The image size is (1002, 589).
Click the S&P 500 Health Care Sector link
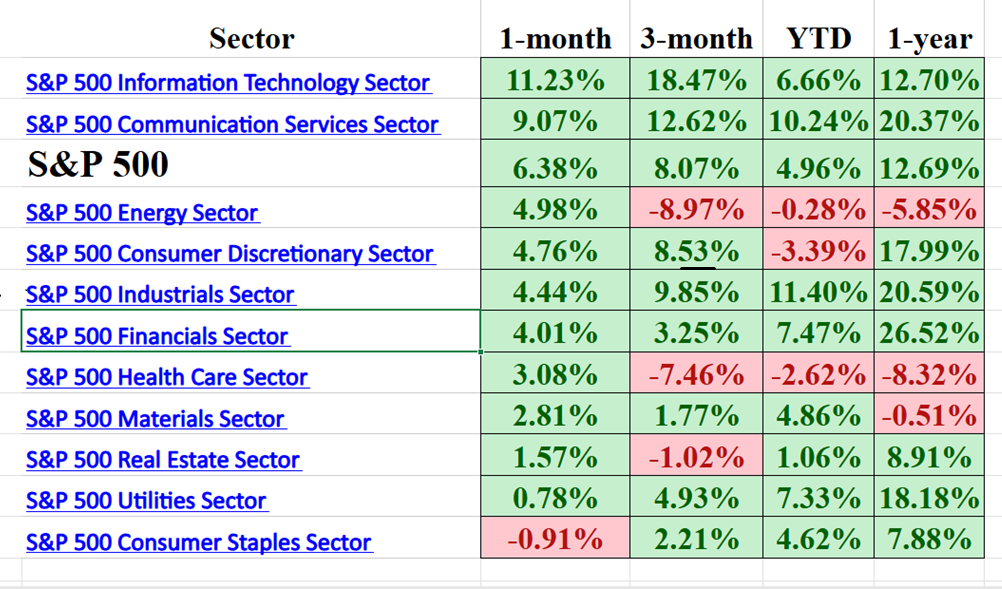click(167, 378)
